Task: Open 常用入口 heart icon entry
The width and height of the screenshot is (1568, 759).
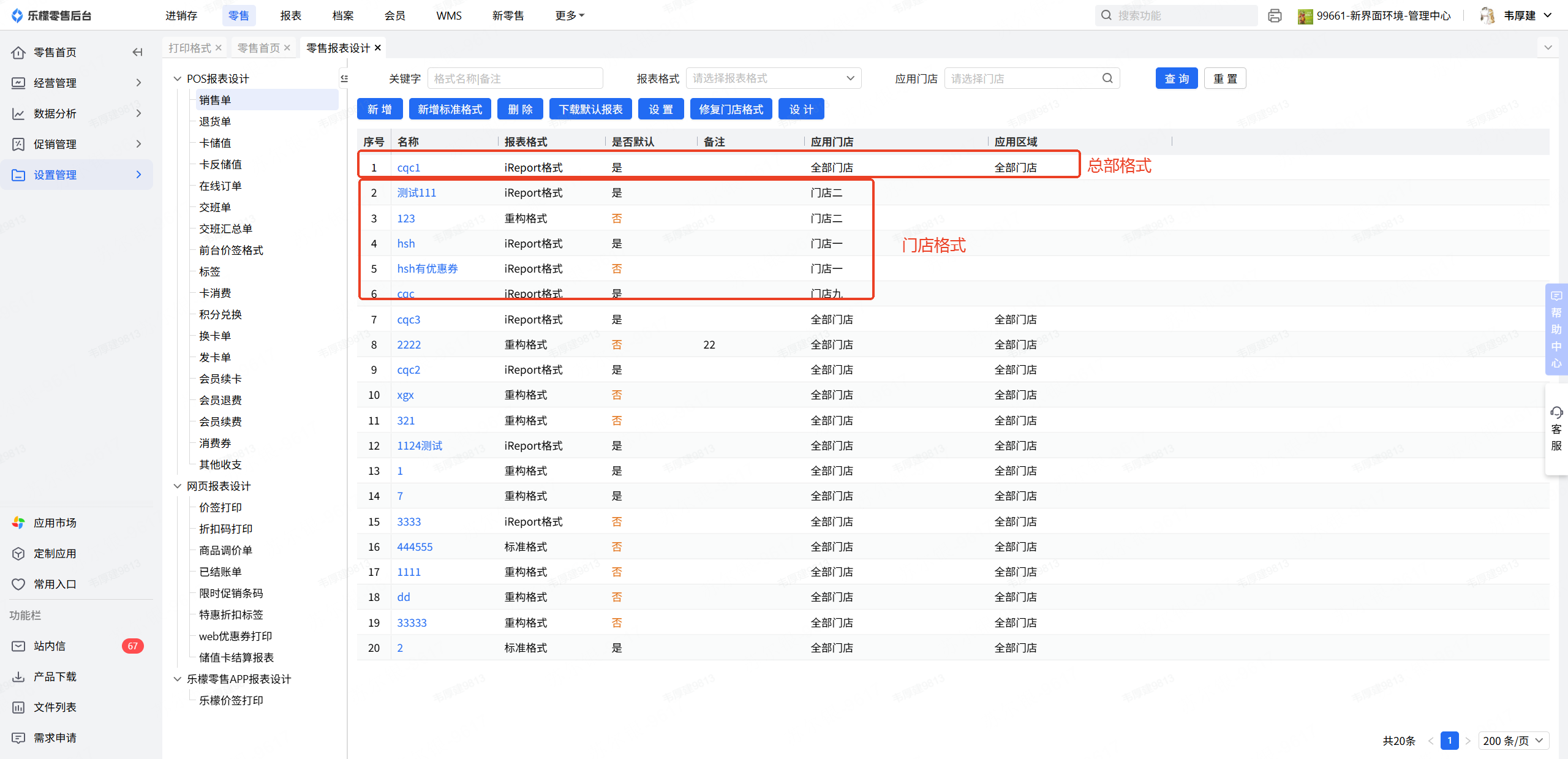Action: [x=18, y=584]
